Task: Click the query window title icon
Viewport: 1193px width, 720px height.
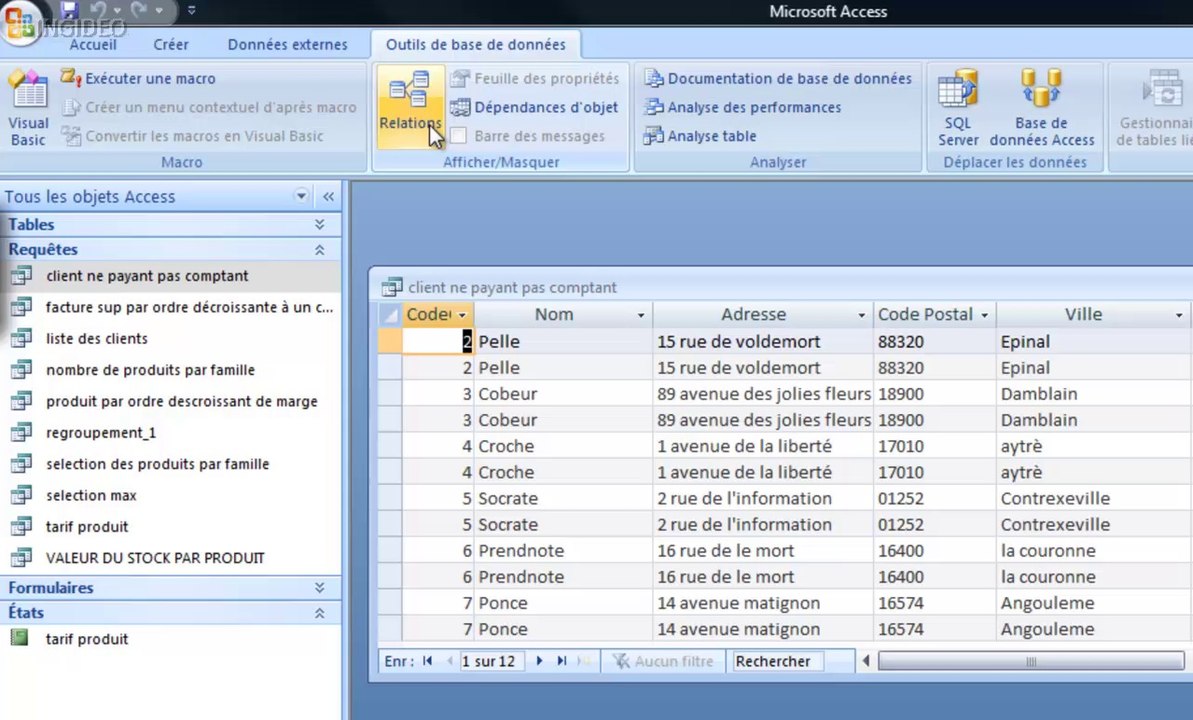Action: click(x=392, y=287)
